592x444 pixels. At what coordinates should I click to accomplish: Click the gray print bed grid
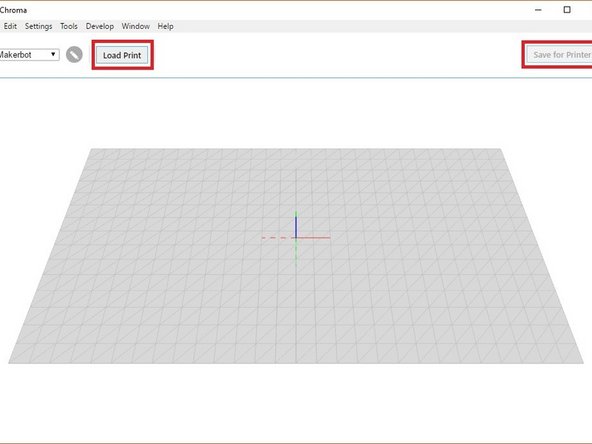296,256
